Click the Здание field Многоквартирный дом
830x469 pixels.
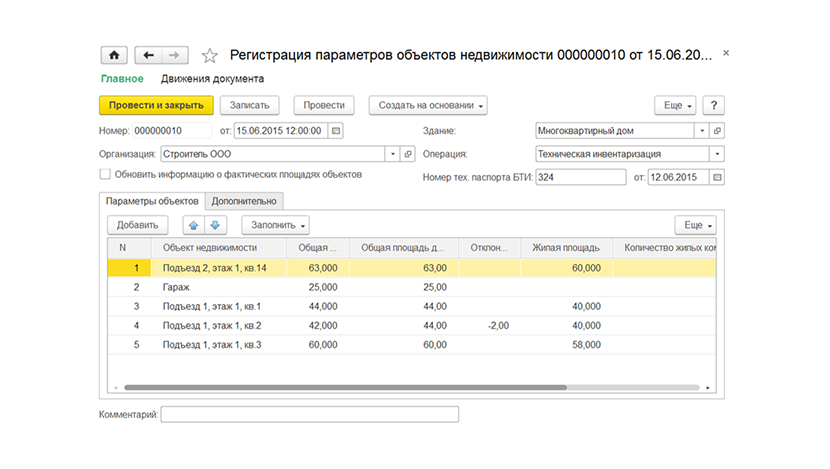tap(615, 131)
